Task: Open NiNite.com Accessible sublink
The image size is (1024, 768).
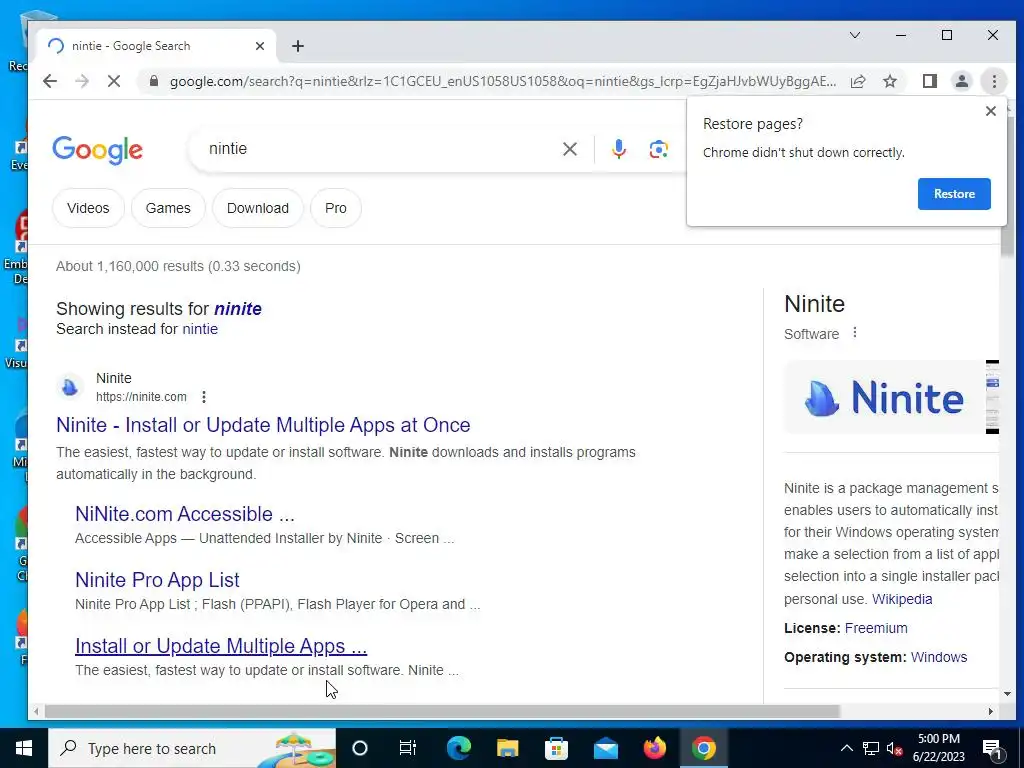Action: pyautogui.click(x=185, y=513)
